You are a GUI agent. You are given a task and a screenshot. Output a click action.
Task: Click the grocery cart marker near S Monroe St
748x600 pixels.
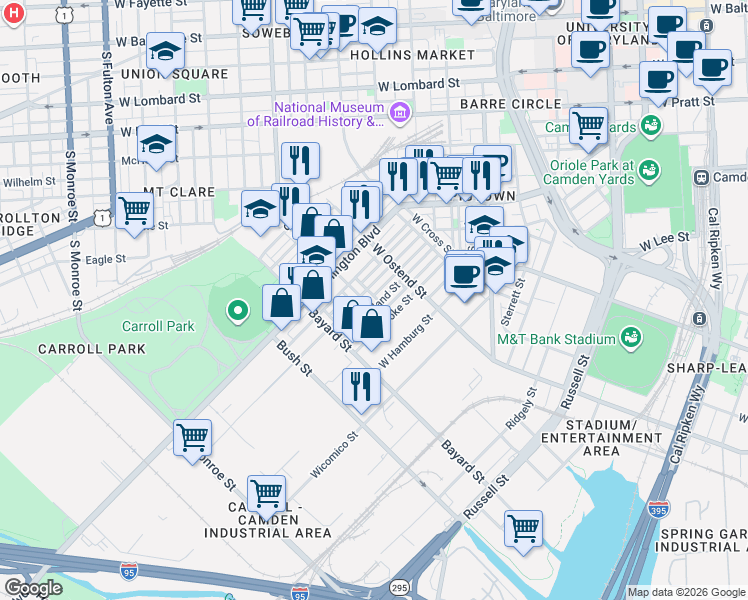pyautogui.click(x=192, y=439)
